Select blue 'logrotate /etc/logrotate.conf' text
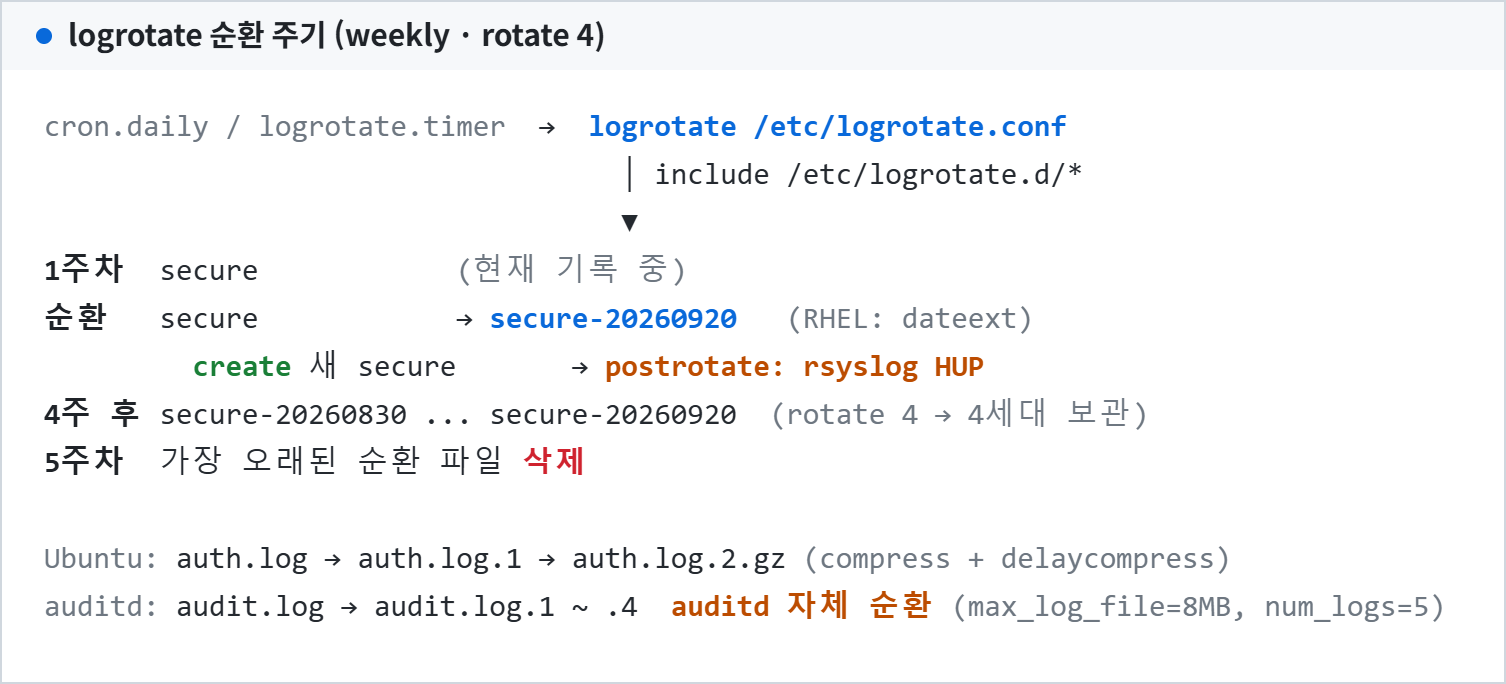This screenshot has width=1506, height=684. 827,127
